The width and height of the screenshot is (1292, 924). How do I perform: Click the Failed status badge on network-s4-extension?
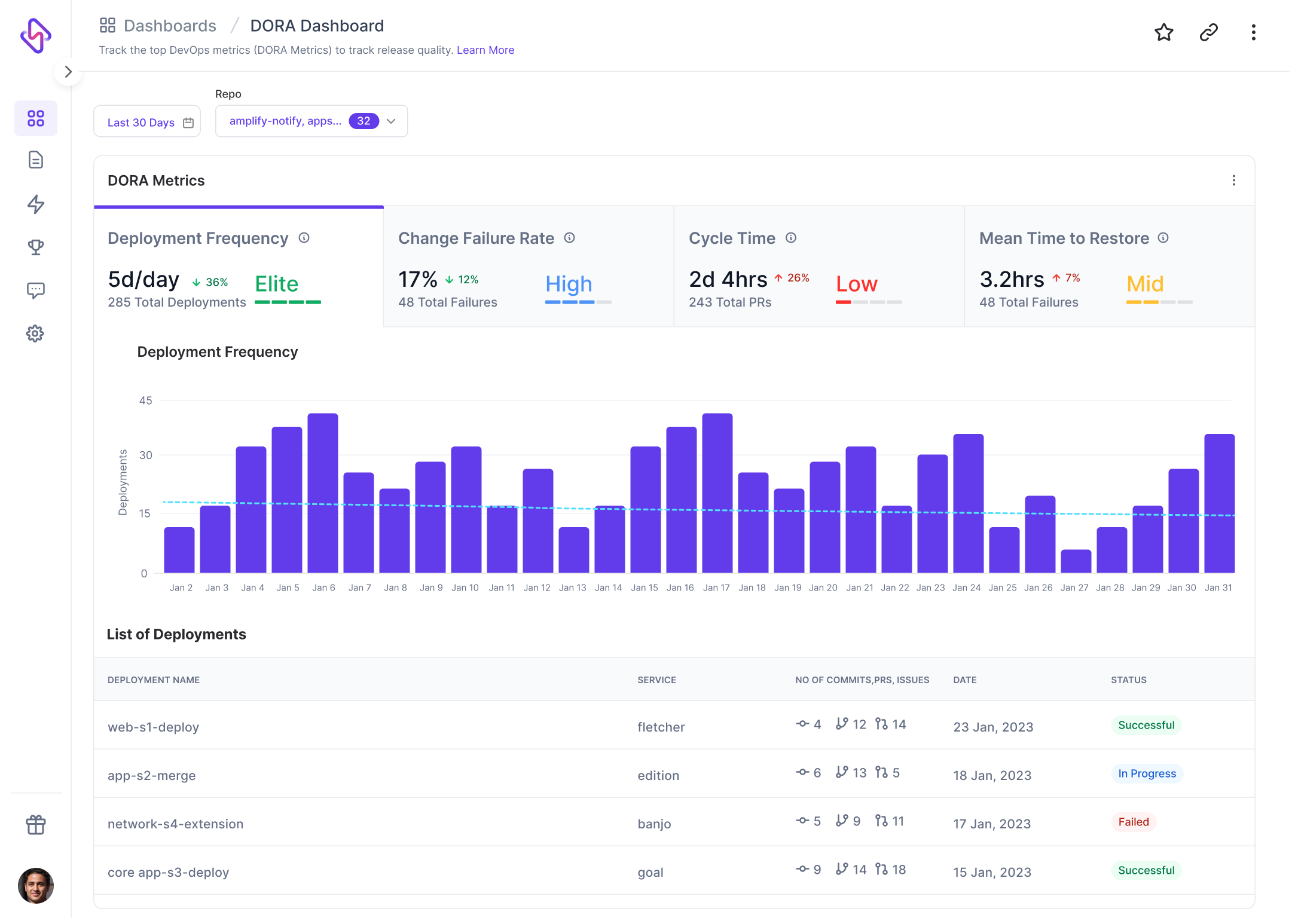click(x=1132, y=822)
